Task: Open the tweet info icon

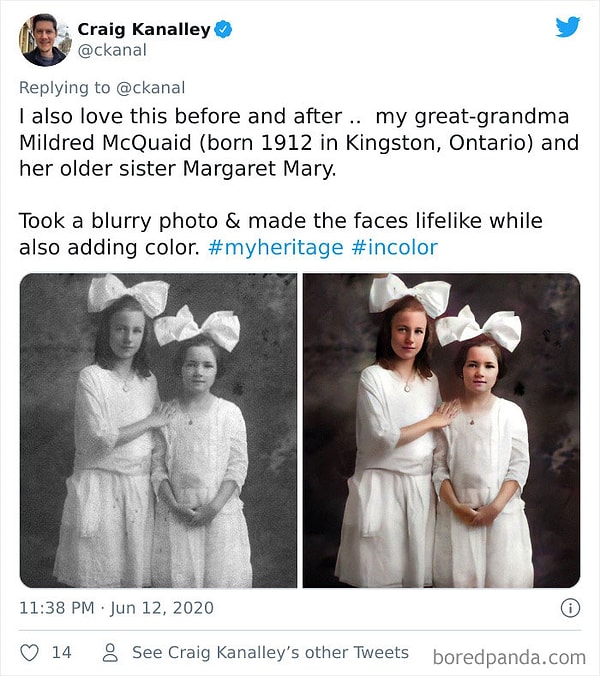Action: [570, 608]
